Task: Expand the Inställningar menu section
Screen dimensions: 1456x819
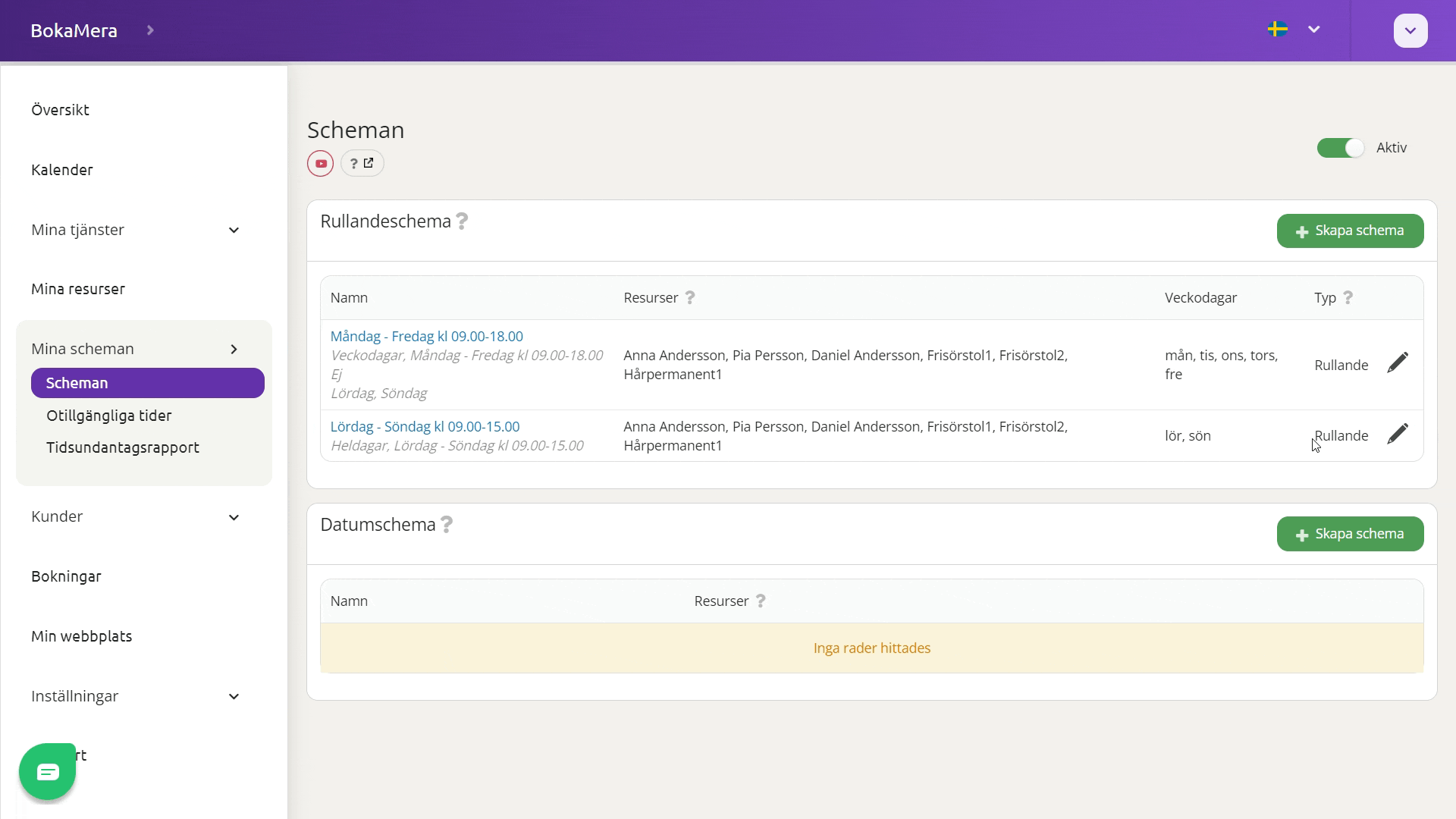Action: (136, 696)
